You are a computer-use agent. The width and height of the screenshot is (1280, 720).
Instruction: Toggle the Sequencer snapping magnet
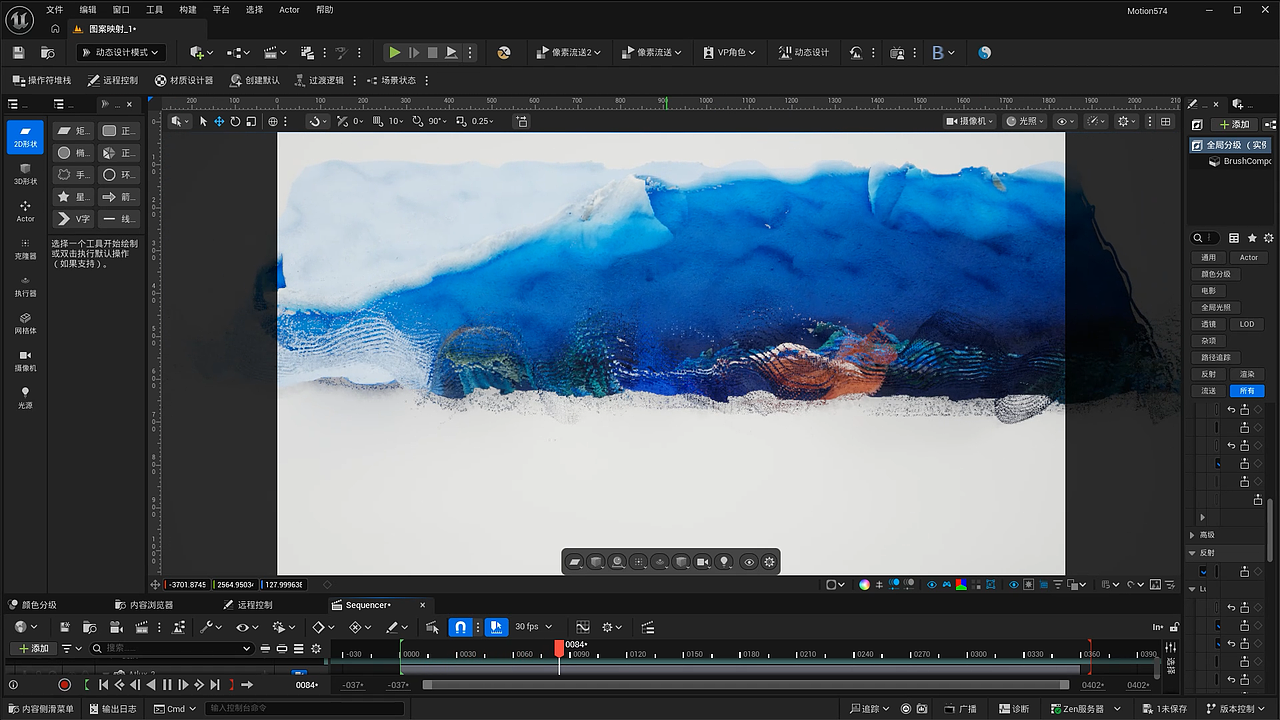click(460, 627)
